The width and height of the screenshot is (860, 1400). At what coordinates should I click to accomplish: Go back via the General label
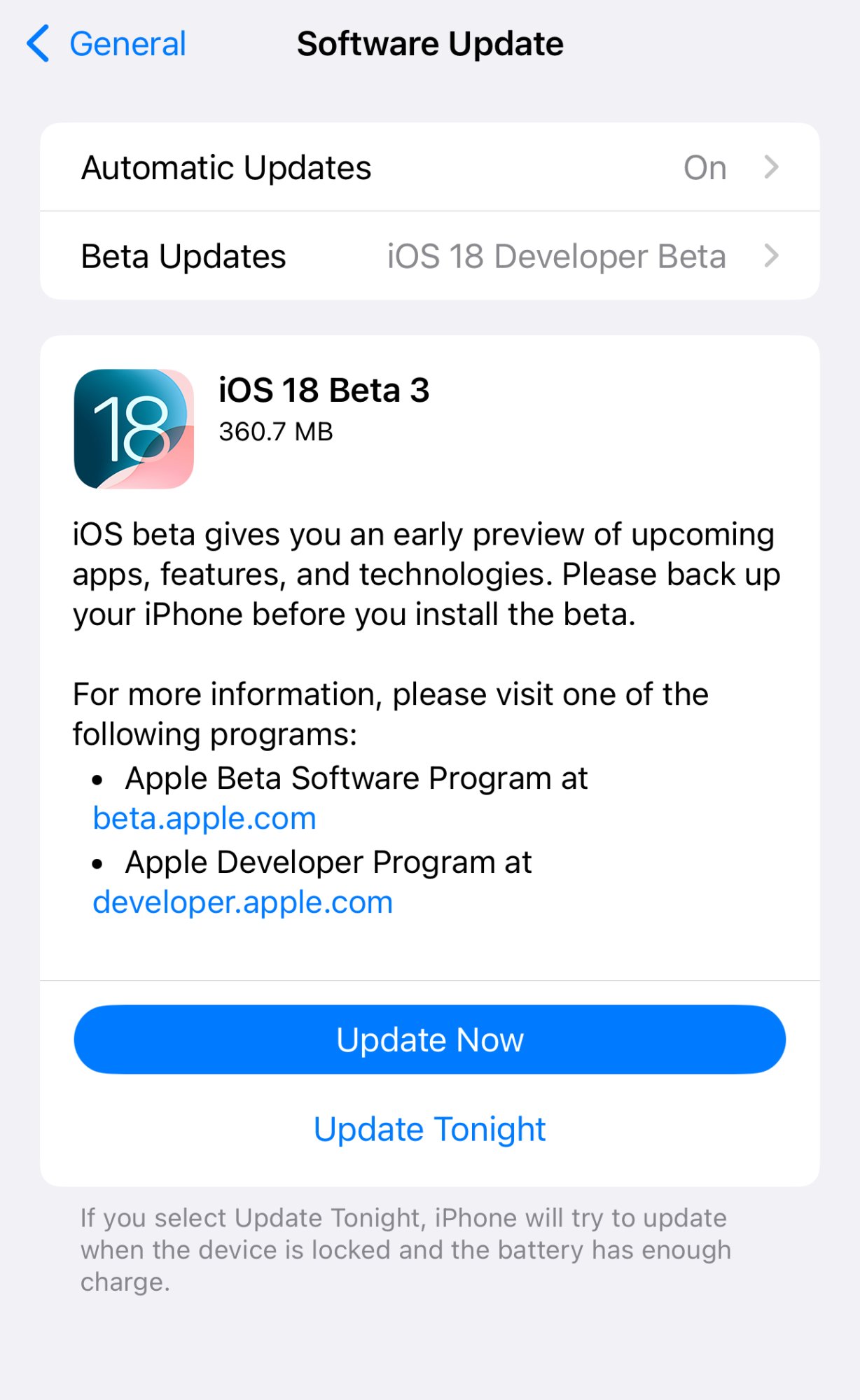click(x=127, y=44)
